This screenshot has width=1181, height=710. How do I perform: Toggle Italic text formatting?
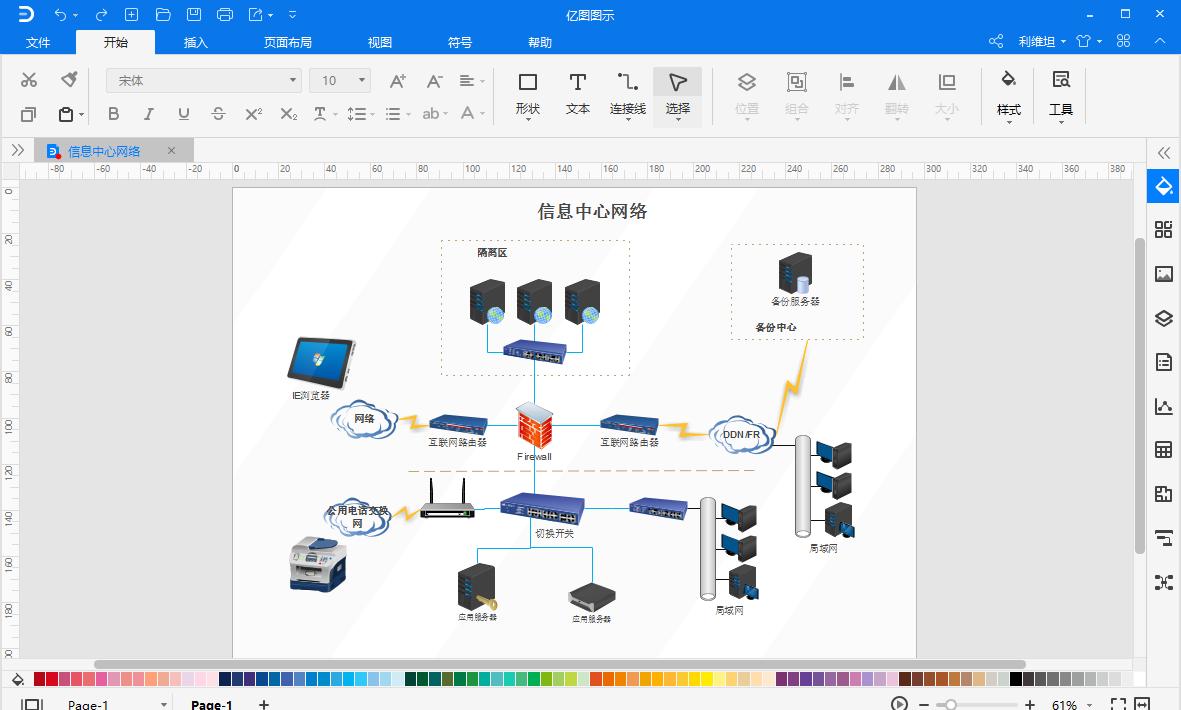148,114
